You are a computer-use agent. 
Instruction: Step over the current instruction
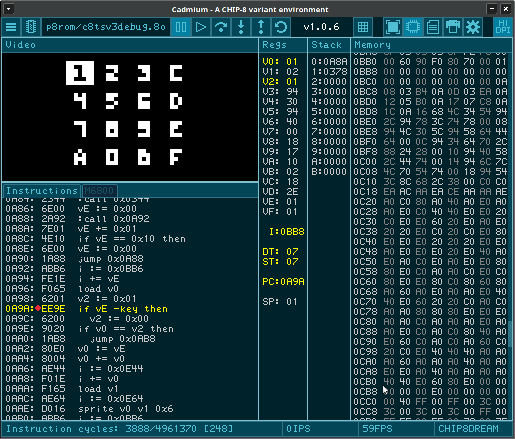221,27
